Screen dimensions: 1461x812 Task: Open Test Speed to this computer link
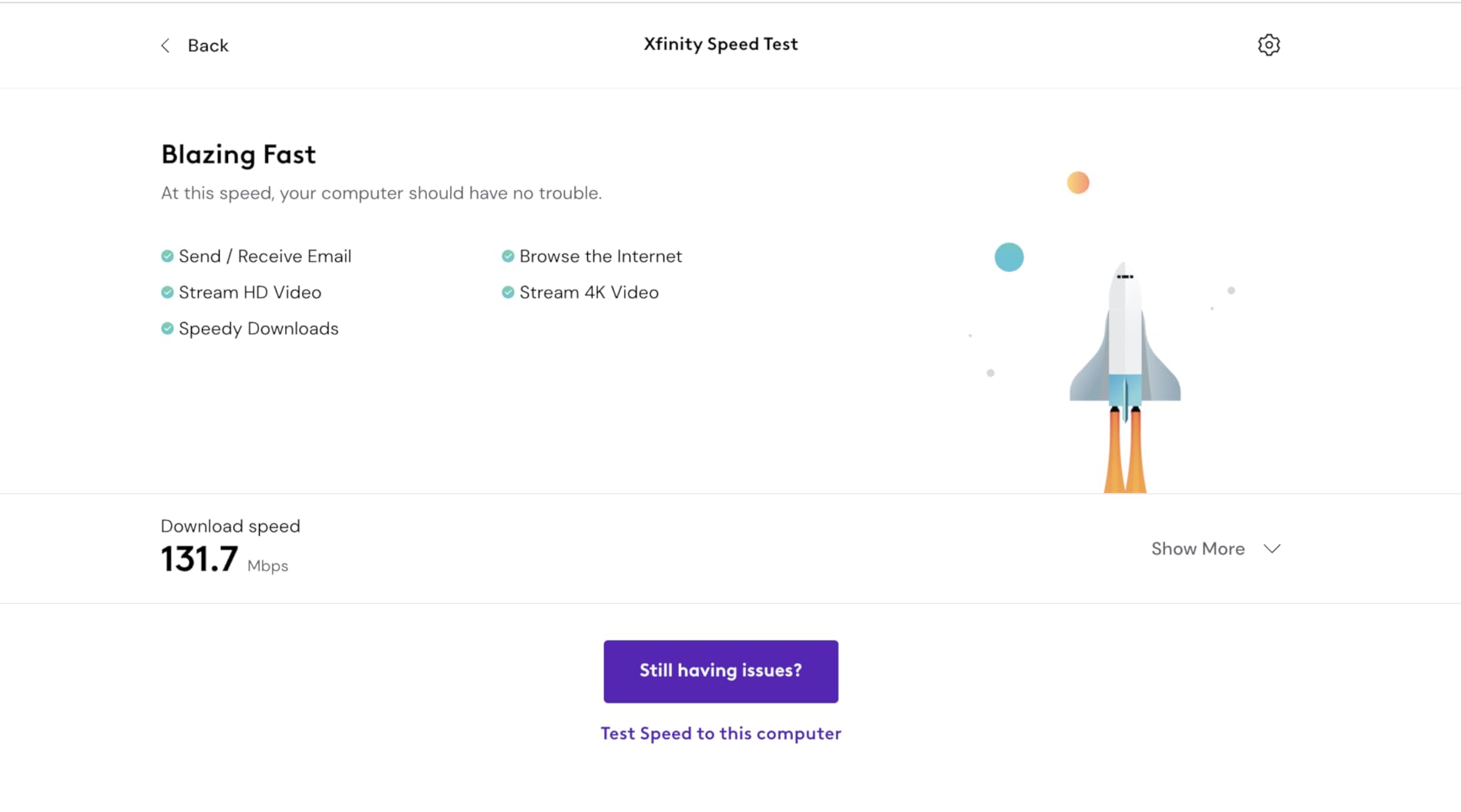click(720, 733)
